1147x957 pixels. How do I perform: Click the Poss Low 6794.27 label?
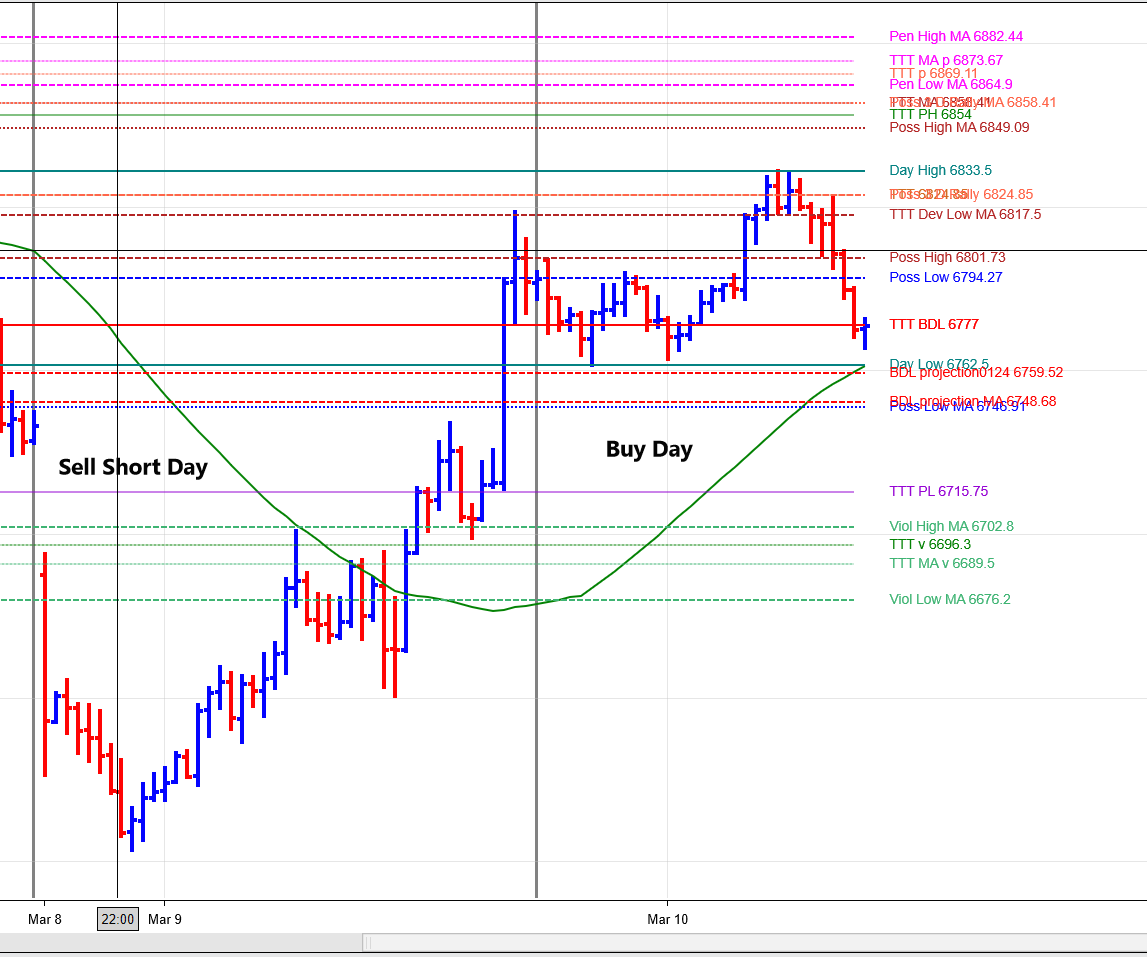coord(946,277)
